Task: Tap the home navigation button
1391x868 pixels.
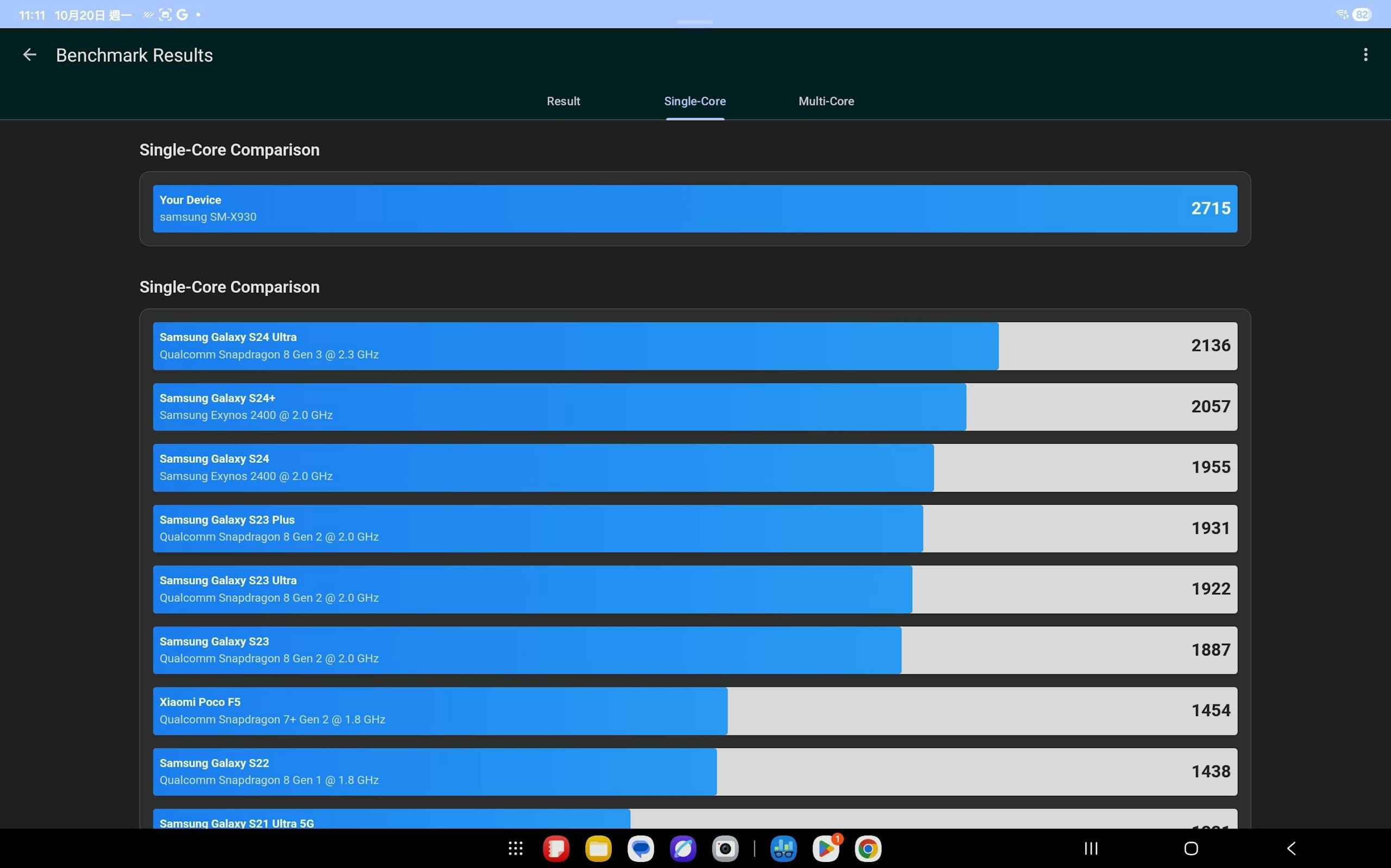Action: (x=1191, y=848)
